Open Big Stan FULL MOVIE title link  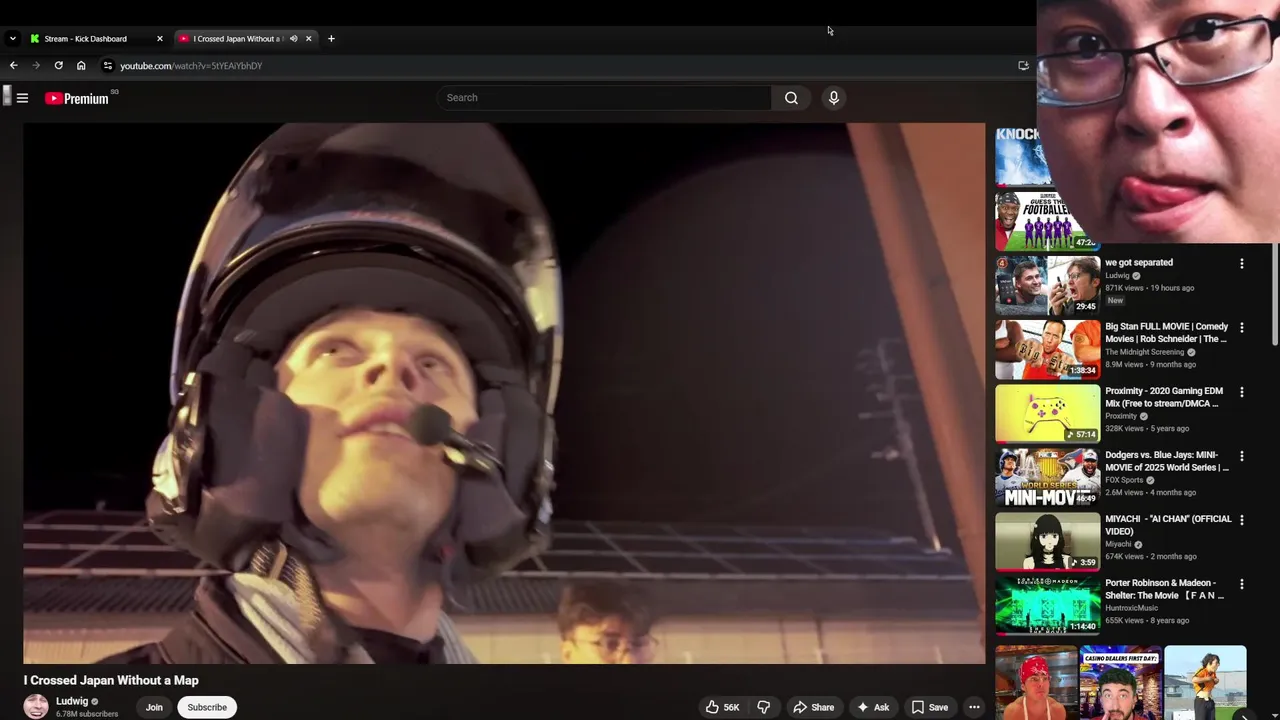pos(1166,333)
